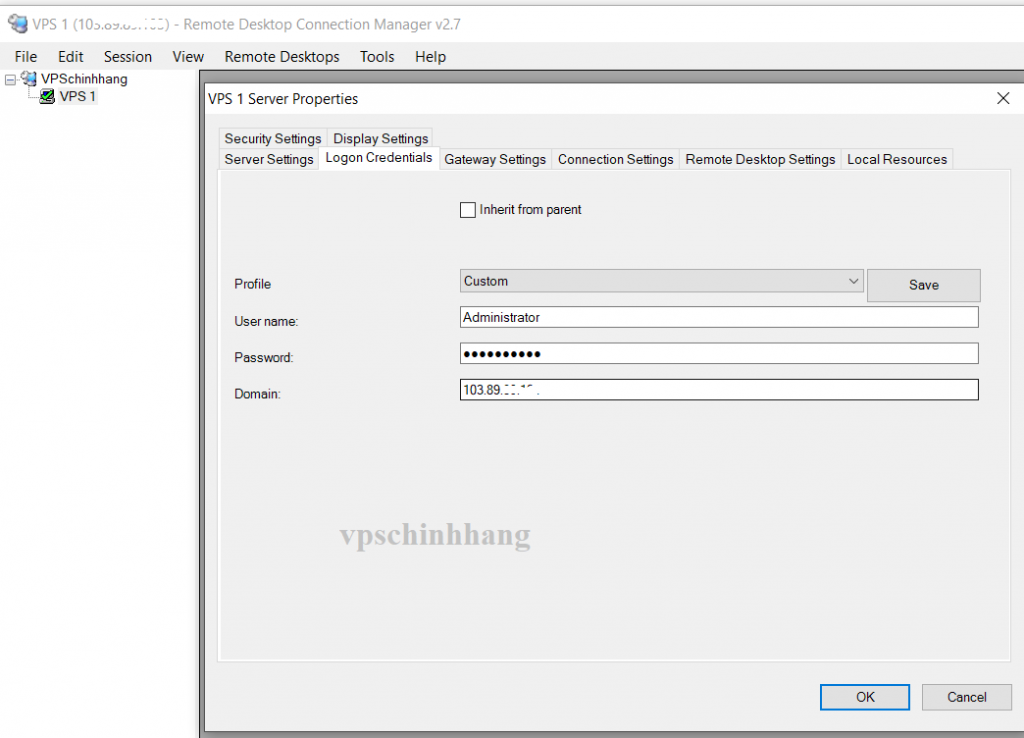Switch to the Connection Settings tab
Image resolution: width=1024 pixels, height=738 pixels.
615,159
